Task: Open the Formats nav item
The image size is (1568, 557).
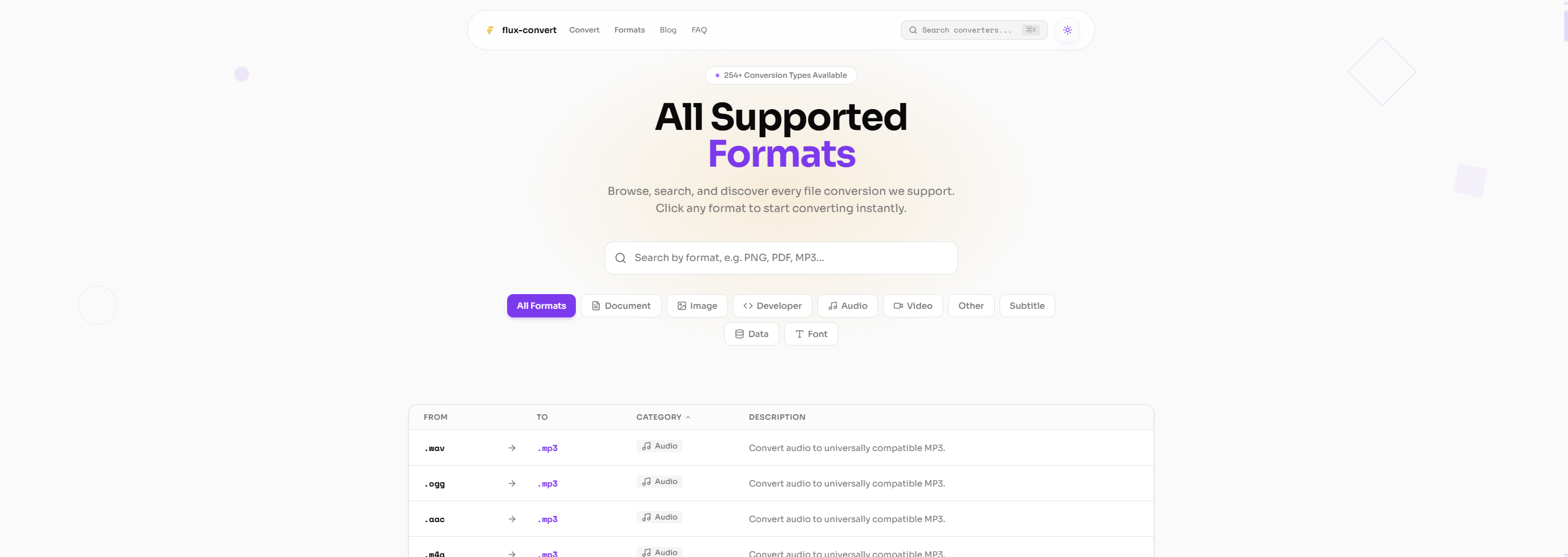Action: pyautogui.click(x=629, y=30)
